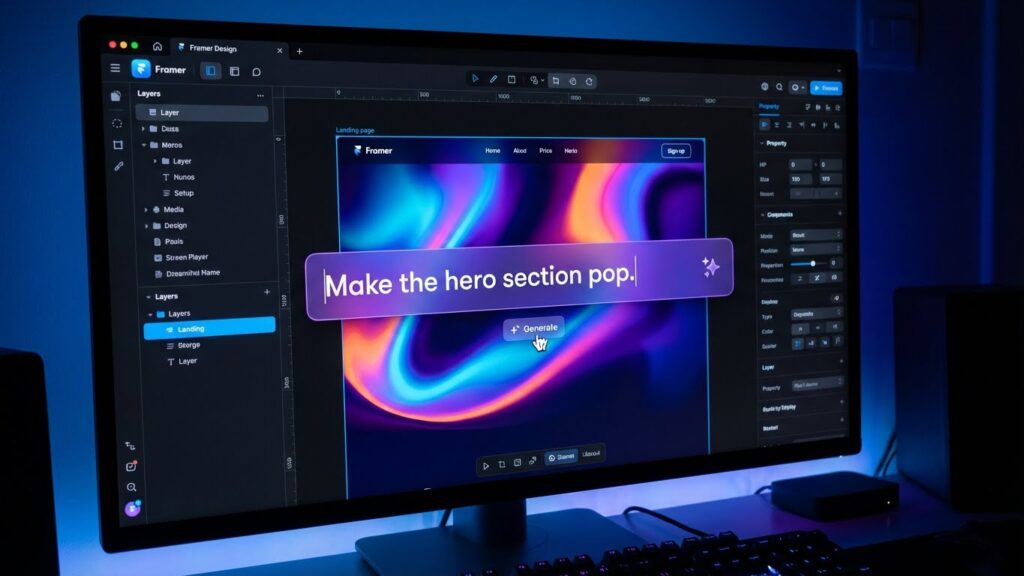The height and width of the screenshot is (576, 1024).
Task: Select the top Layer row
Action: [202, 112]
